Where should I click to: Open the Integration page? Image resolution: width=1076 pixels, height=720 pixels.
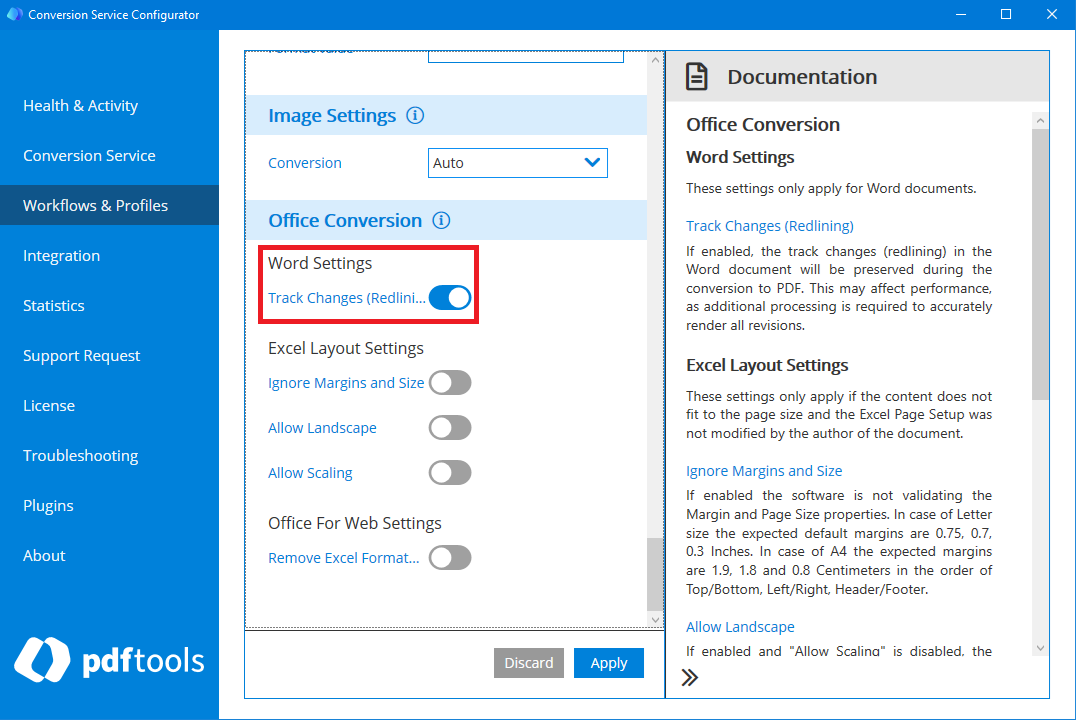pyautogui.click(x=110, y=255)
